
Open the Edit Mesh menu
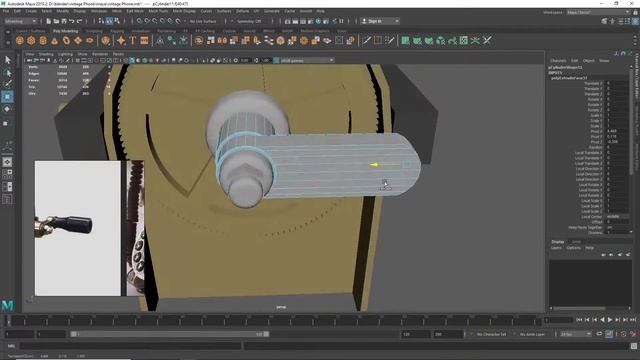point(135,11)
